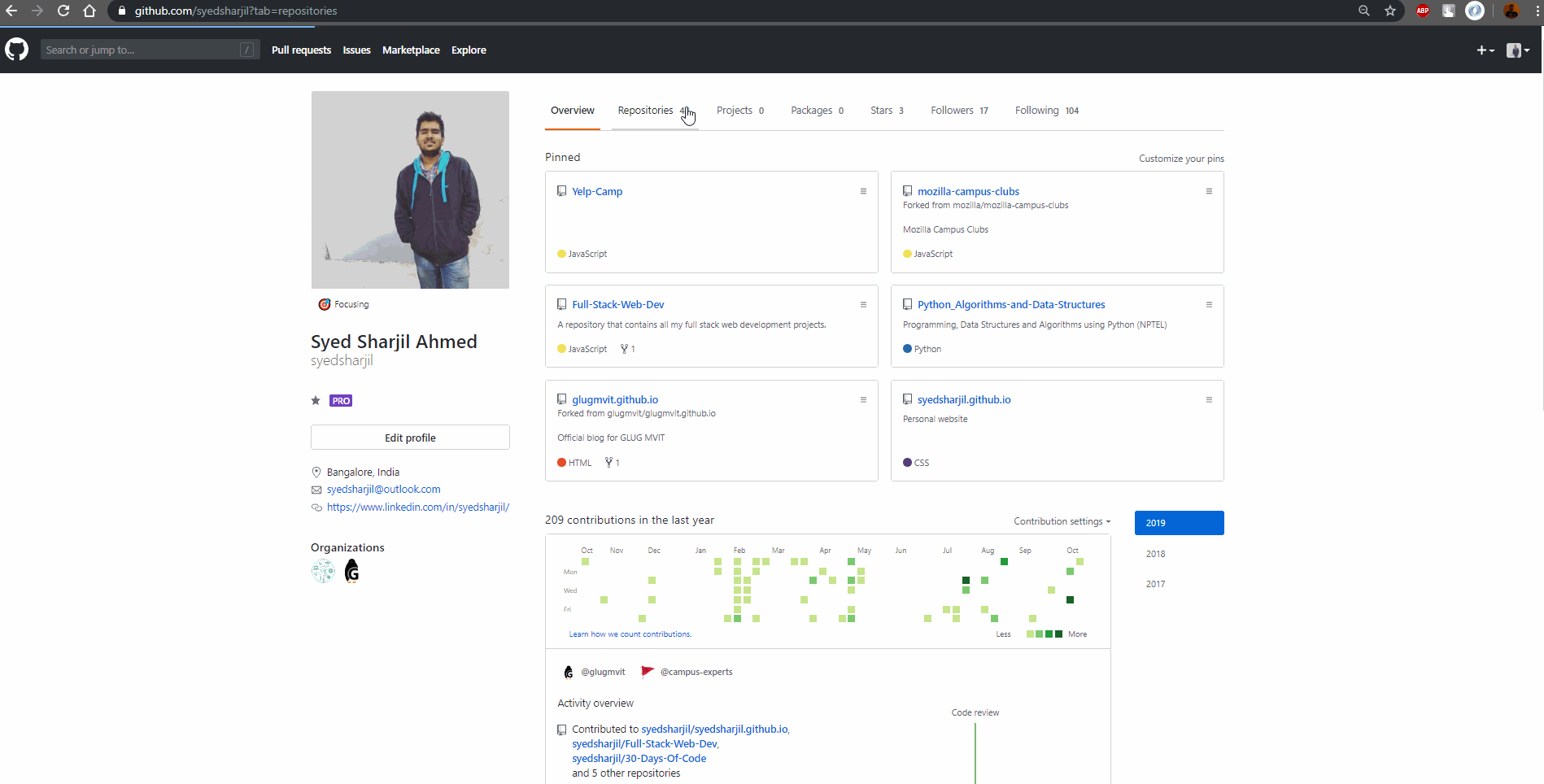Open the Contribution settings dropdown
The height and width of the screenshot is (784, 1544).
1062,521
